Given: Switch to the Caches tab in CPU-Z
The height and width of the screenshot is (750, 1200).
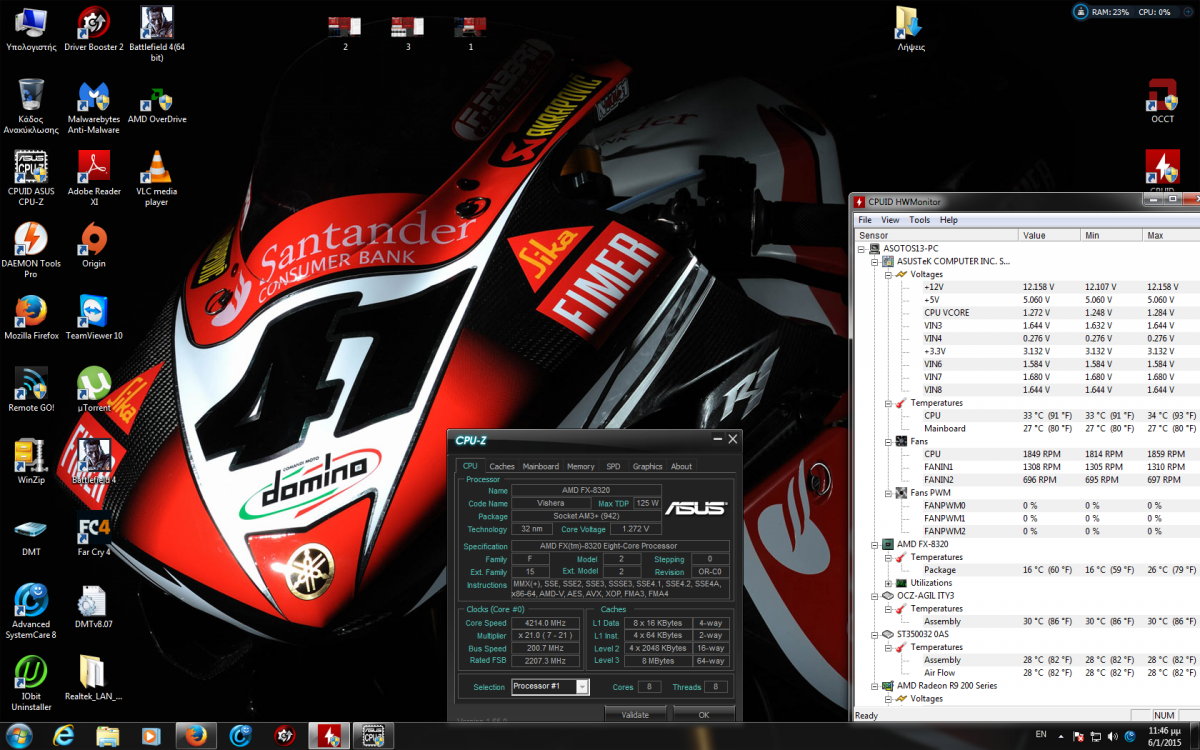Looking at the screenshot, I should coord(502,466).
